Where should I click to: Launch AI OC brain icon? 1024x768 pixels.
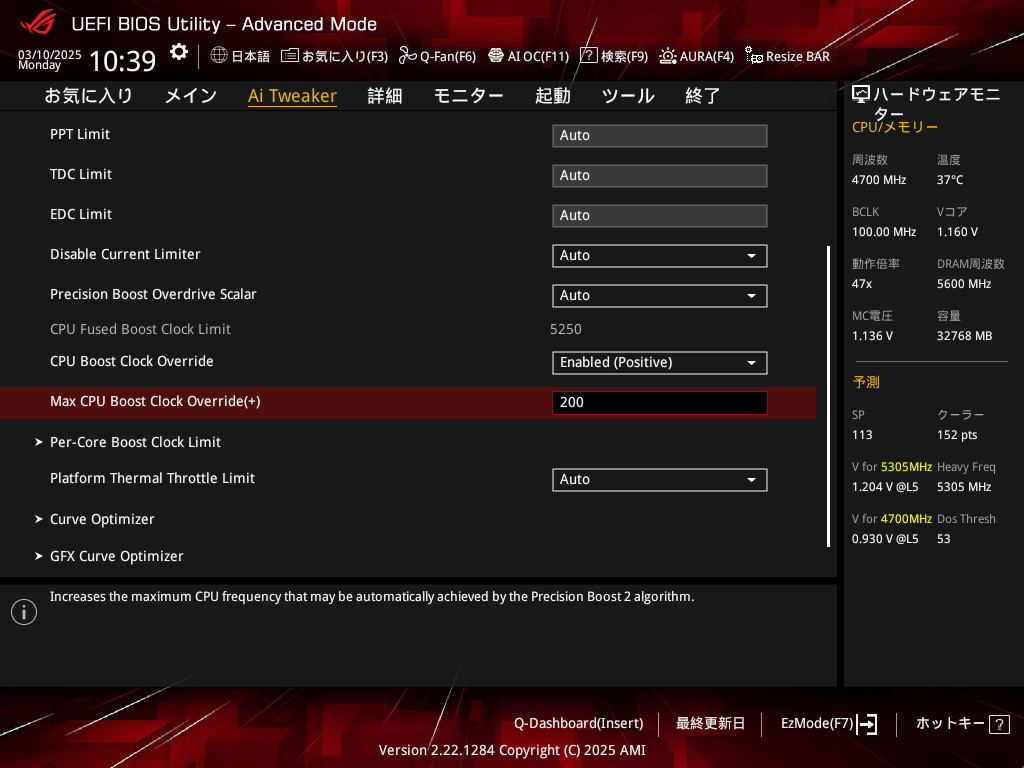pyautogui.click(x=496, y=56)
